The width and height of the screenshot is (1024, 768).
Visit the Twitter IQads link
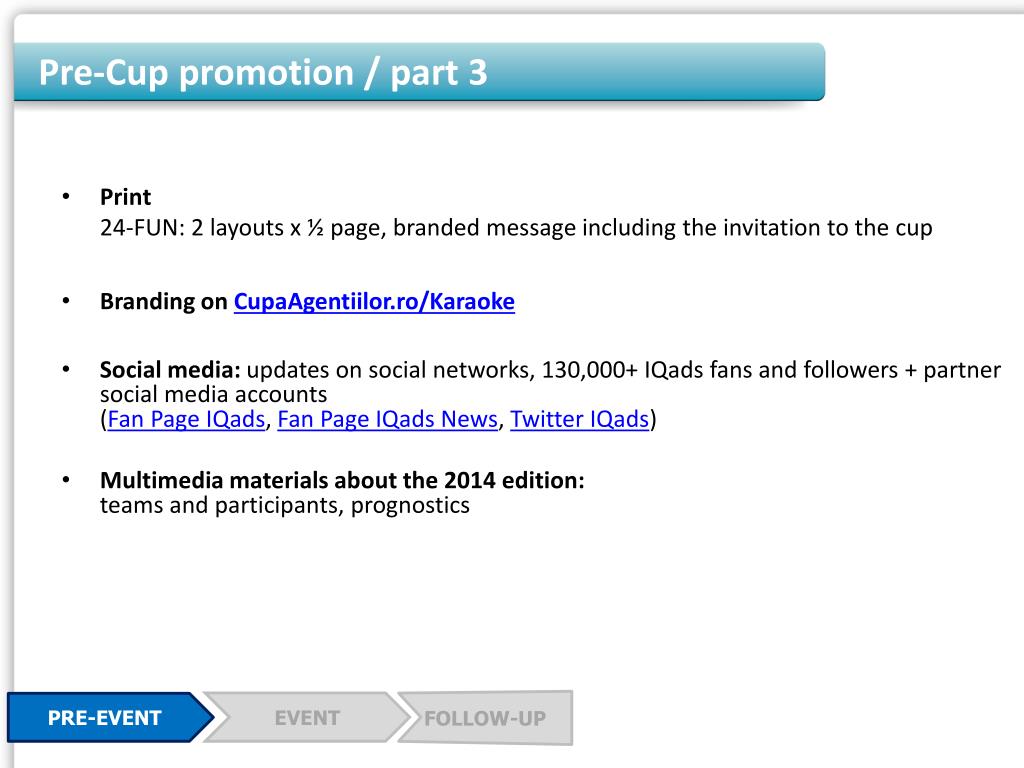click(579, 419)
